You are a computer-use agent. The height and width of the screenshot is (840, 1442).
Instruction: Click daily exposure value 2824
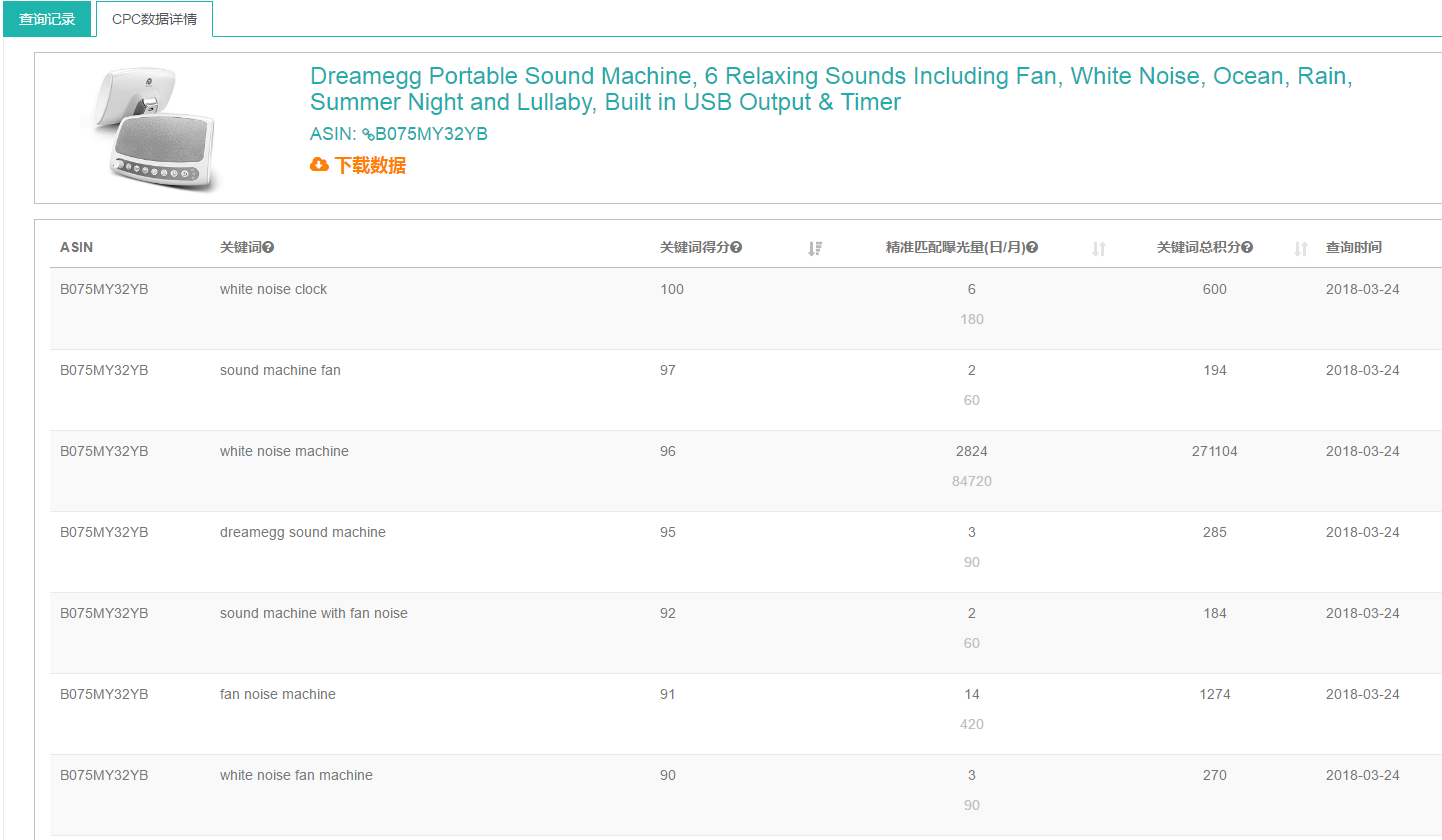pos(972,451)
